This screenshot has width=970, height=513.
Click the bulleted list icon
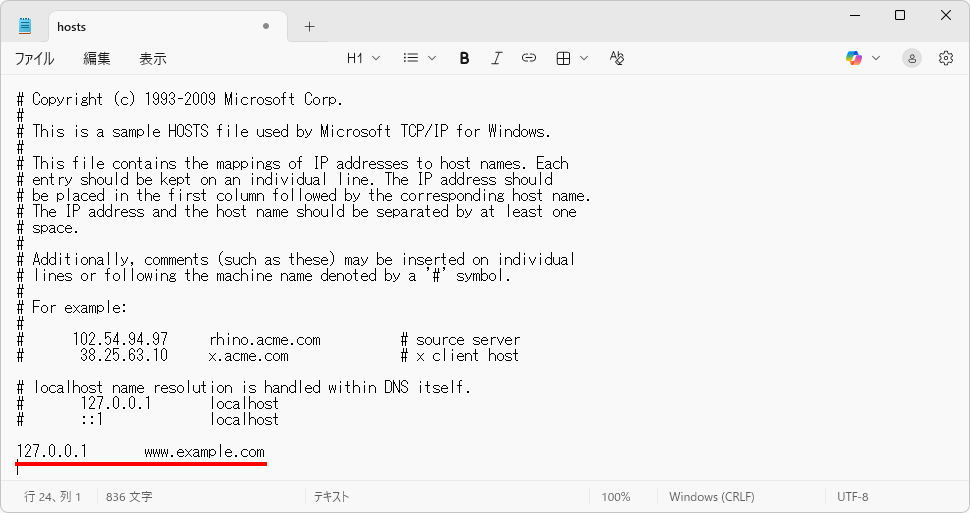pyautogui.click(x=411, y=58)
